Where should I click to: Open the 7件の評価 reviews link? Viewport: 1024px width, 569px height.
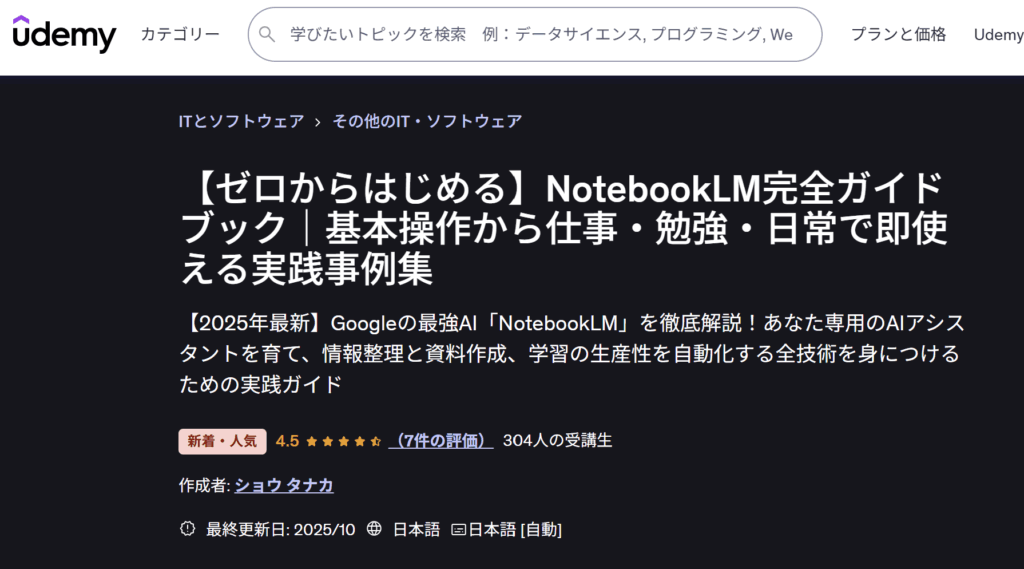point(441,441)
